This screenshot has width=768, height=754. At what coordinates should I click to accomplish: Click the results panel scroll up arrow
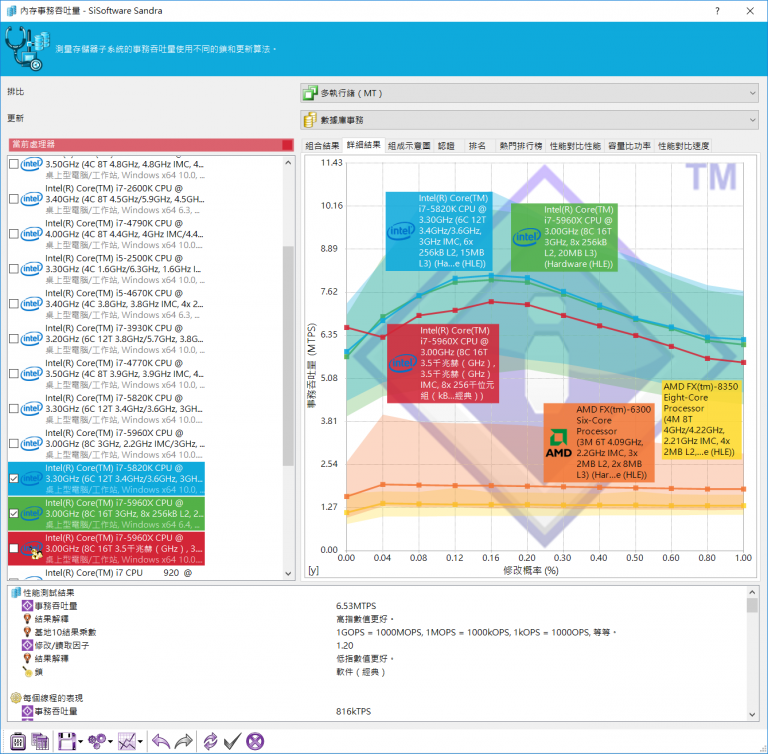(752, 592)
